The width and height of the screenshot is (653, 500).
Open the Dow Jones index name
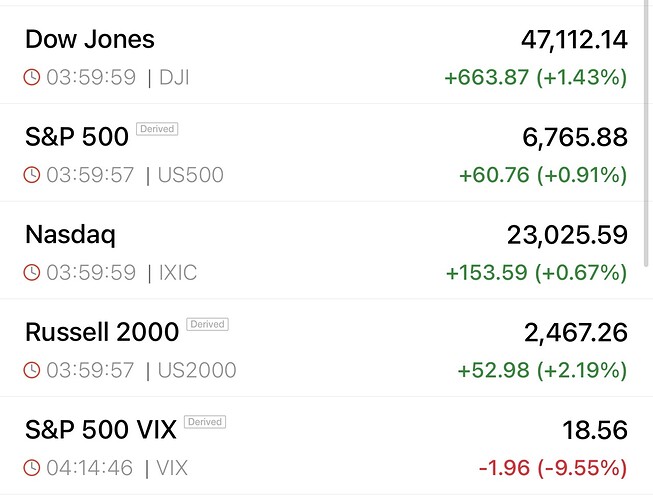89,40
